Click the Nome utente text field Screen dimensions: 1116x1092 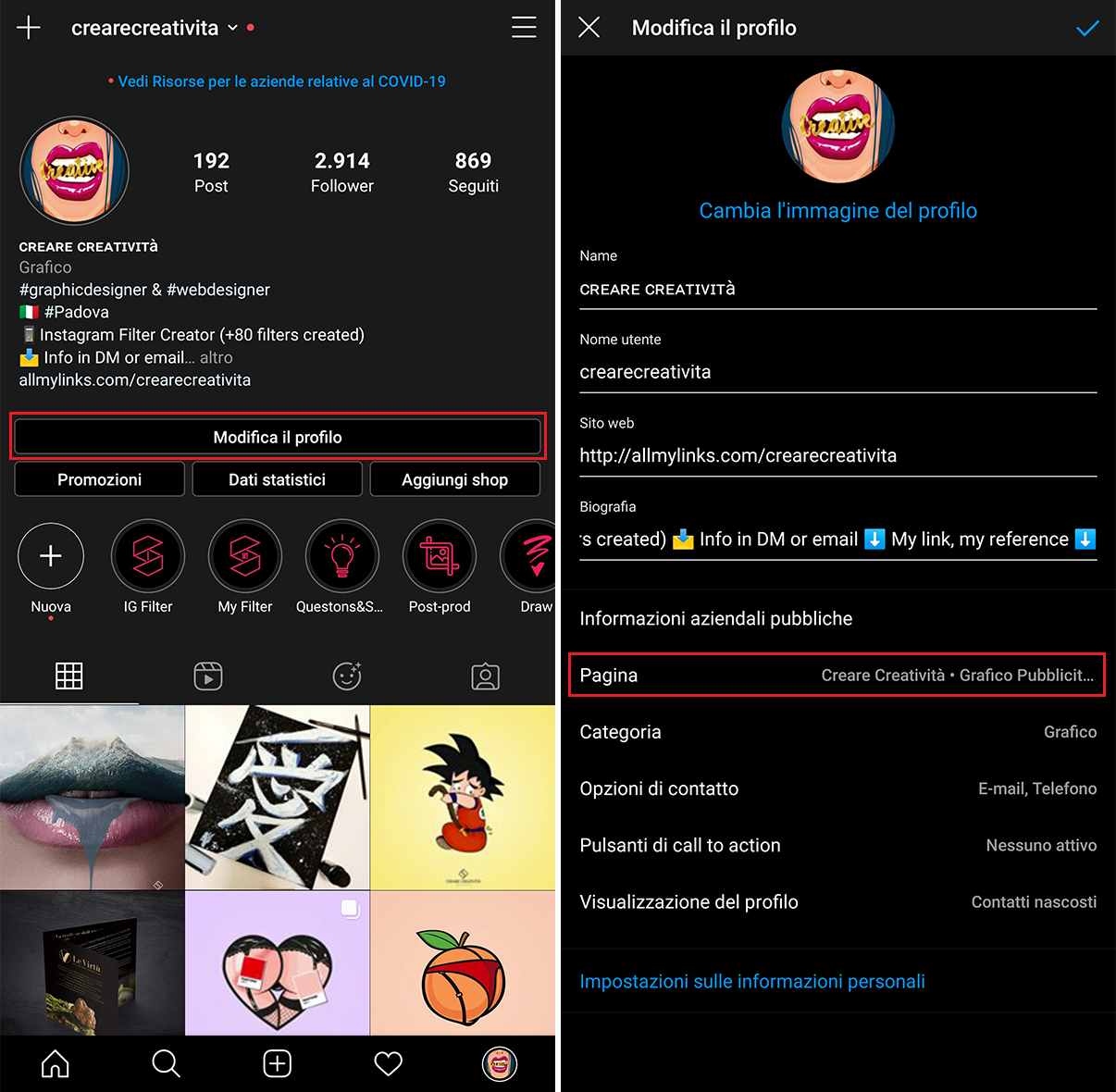coord(837,372)
